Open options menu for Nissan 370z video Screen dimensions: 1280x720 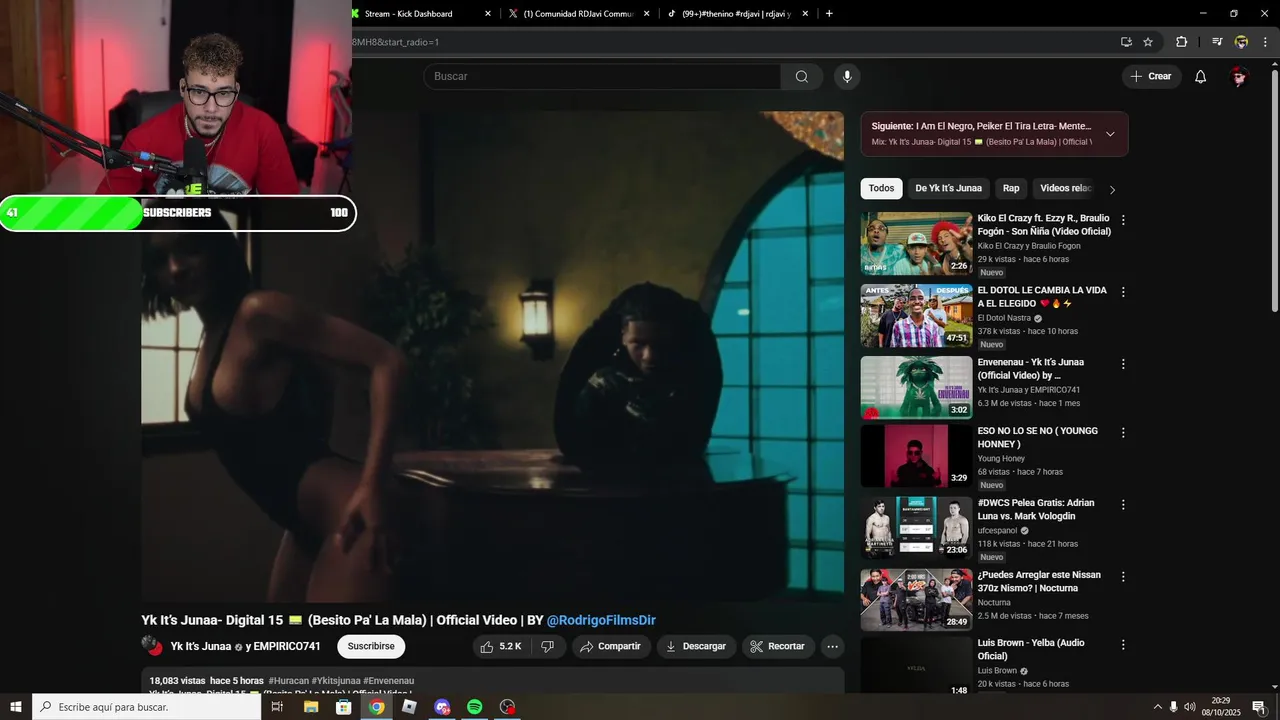(x=1123, y=577)
